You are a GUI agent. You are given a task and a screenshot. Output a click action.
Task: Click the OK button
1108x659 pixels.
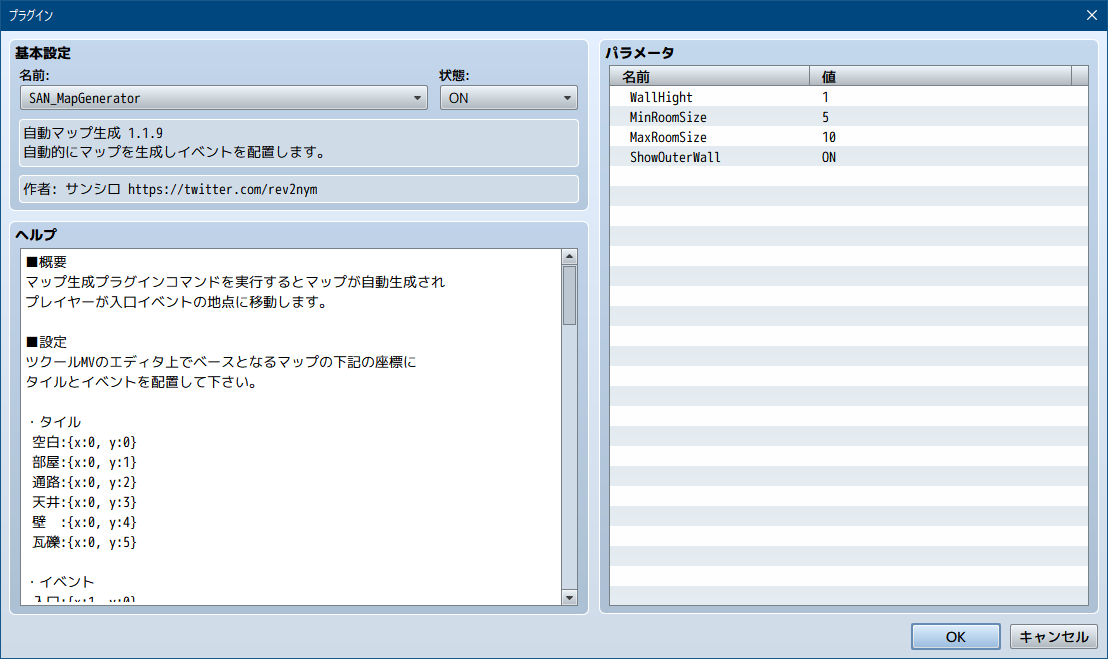955,637
